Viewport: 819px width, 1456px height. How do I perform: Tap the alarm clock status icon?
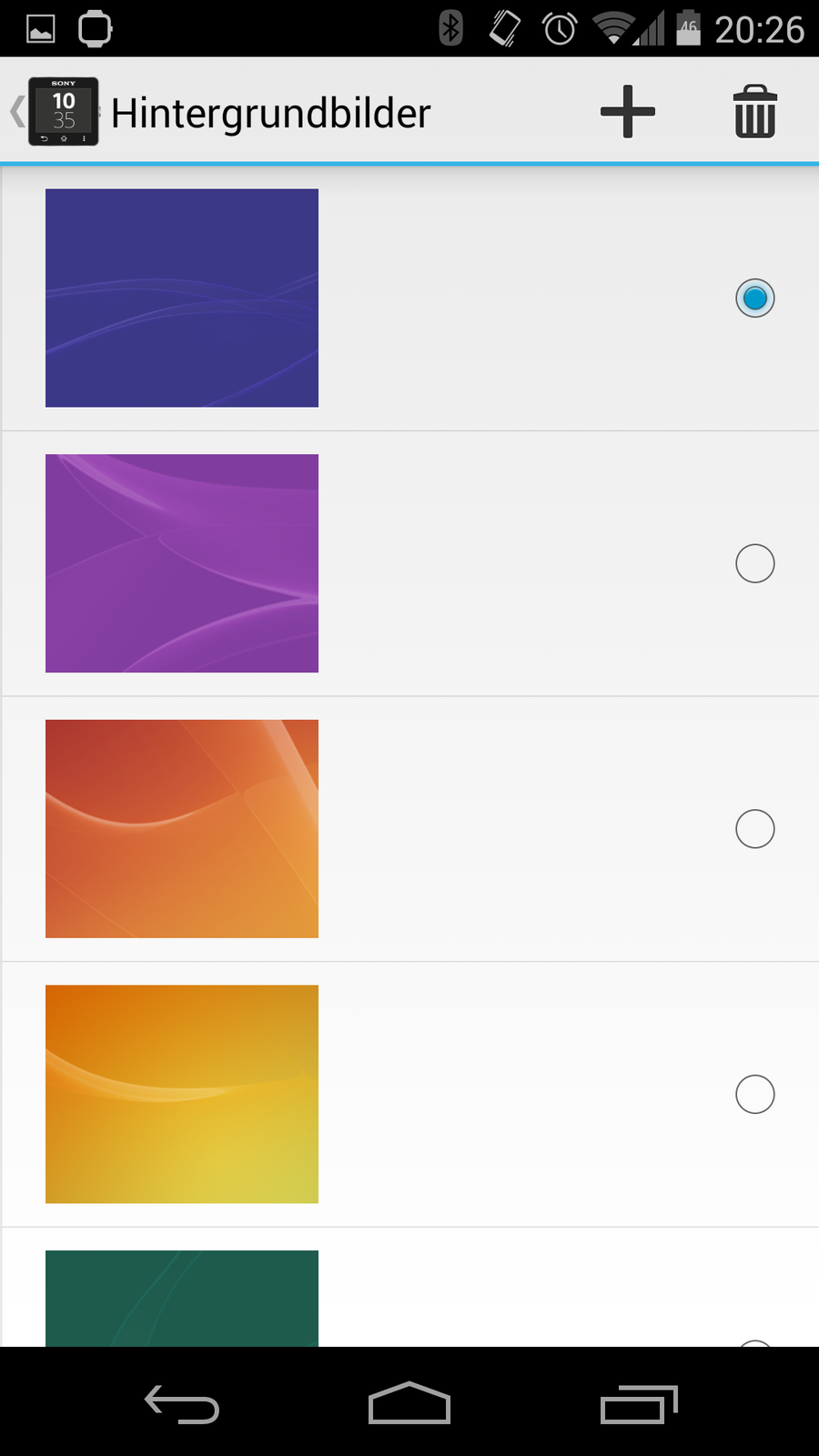click(x=560, y=29)
